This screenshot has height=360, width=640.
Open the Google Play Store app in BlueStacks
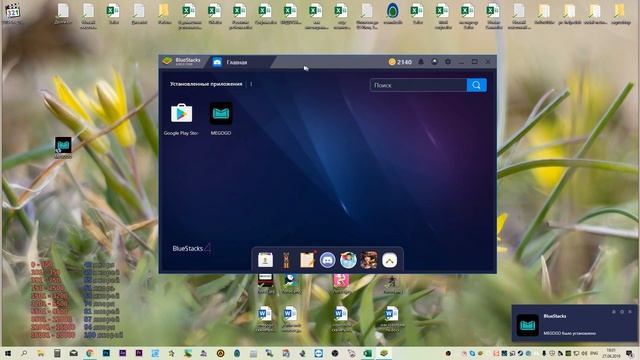tap(181, 113)
